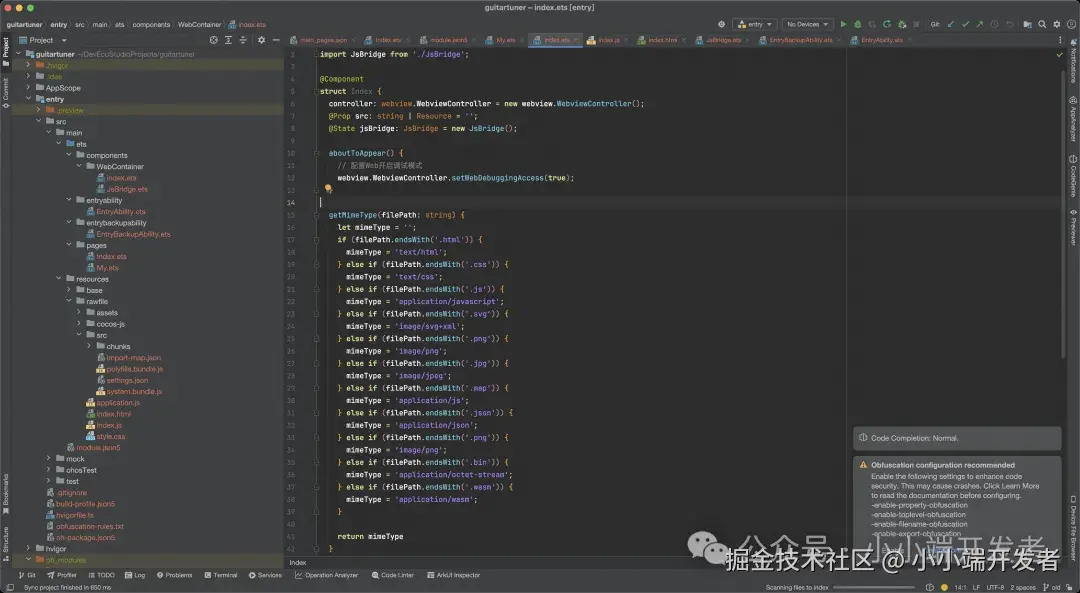This screenshot has width=1080, height=593.
Task: Collapse the resources folder
Action: click(x=59, y=279)
